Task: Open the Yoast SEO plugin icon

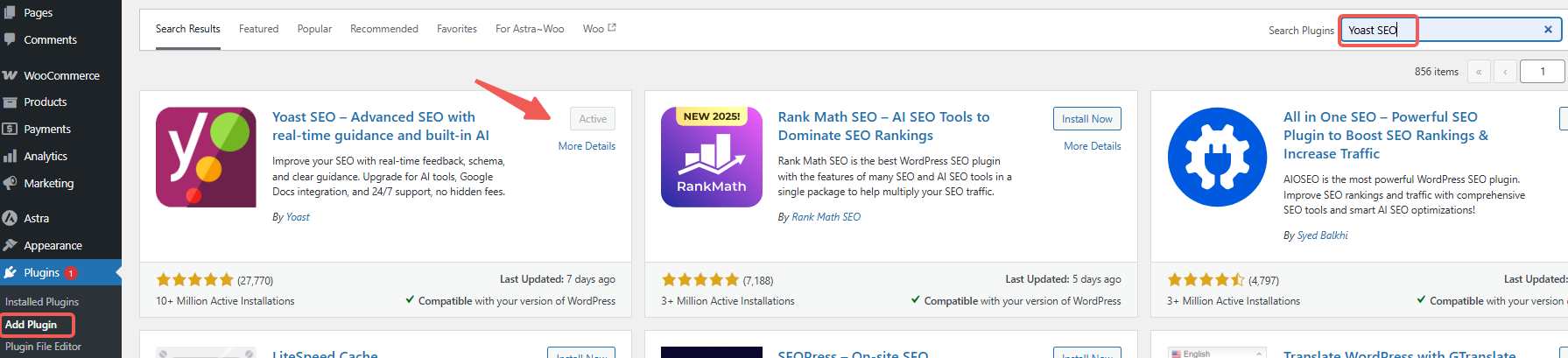Action: (x=206, y=158)
